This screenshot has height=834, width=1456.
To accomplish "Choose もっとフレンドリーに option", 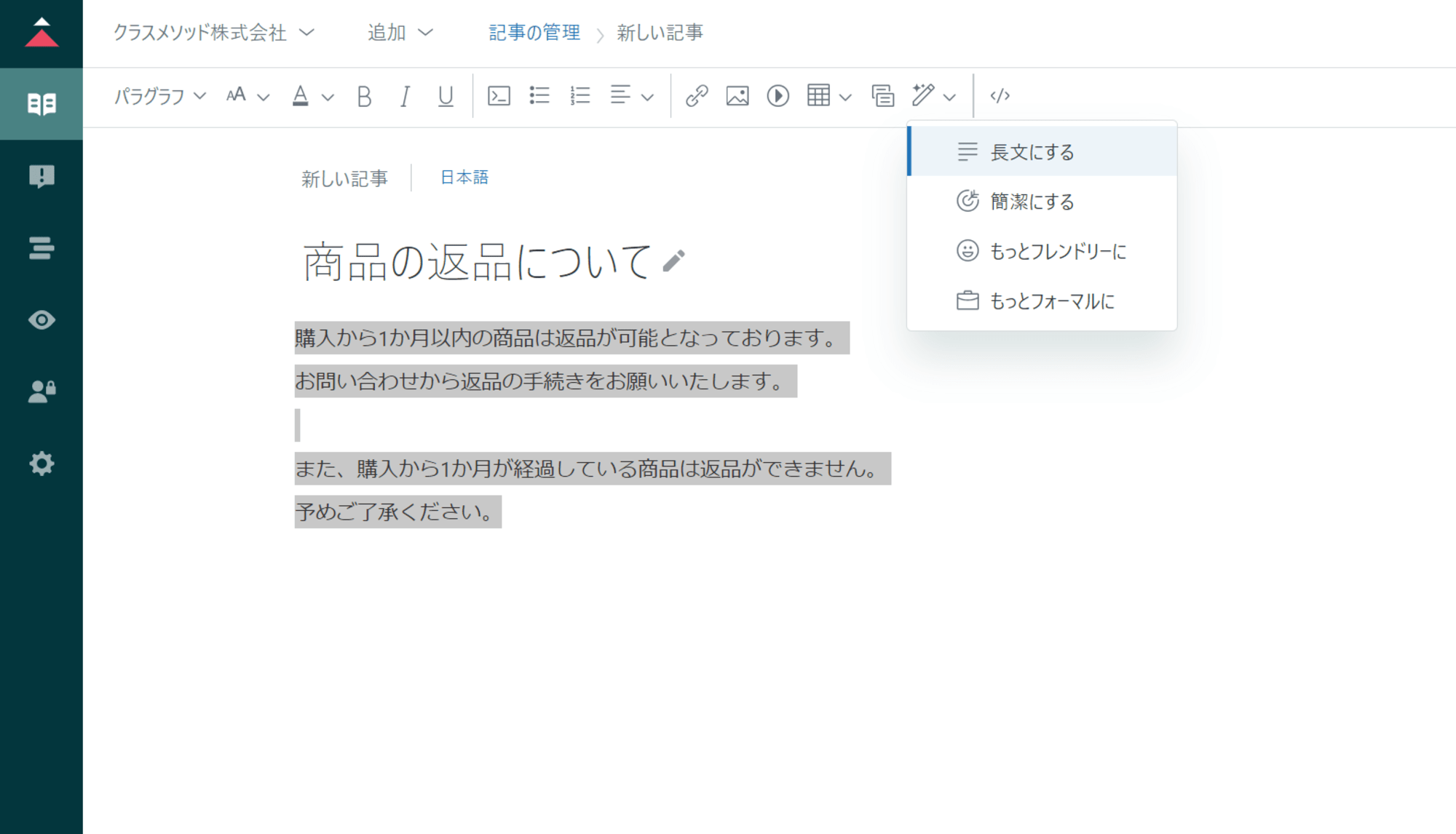I will pos(1042,251).
